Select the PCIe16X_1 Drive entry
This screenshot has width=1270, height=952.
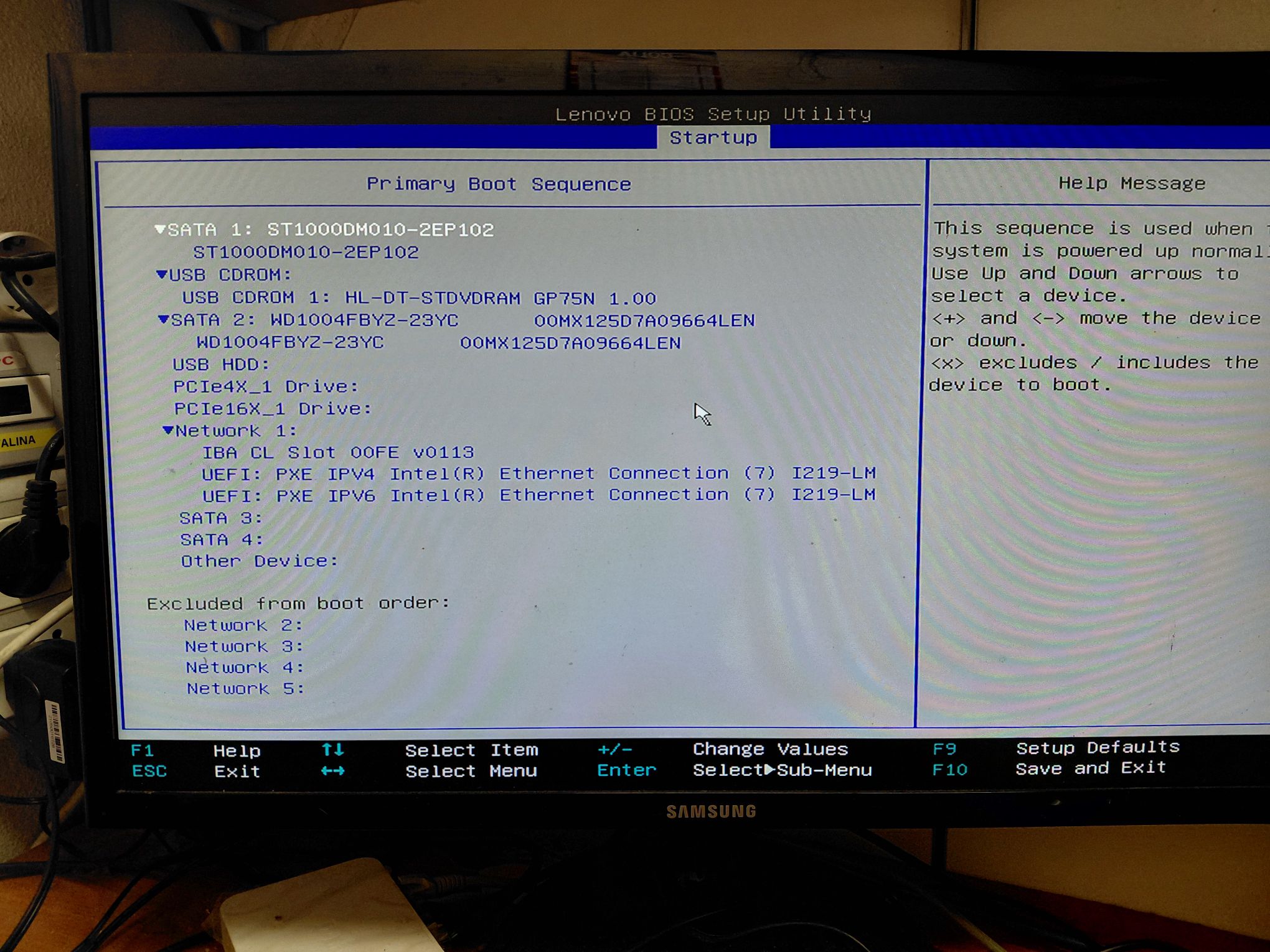pos(273,409)
